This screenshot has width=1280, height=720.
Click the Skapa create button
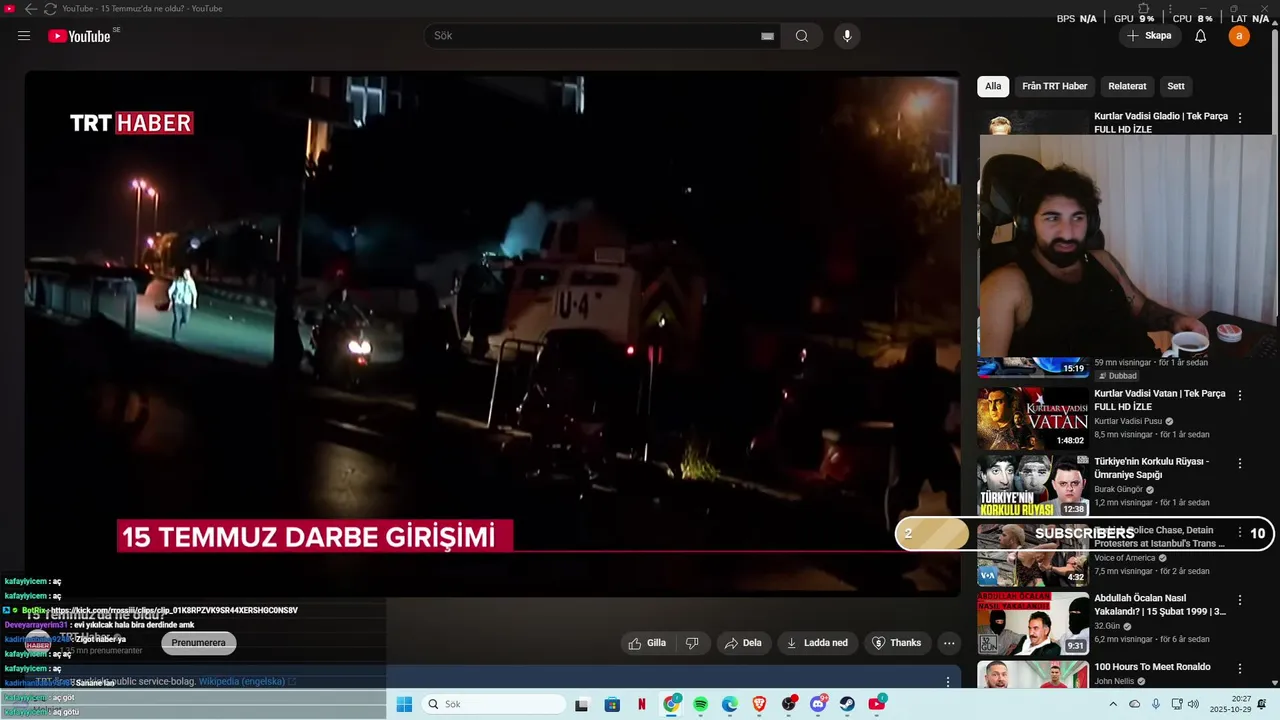tap(1149, 36)
